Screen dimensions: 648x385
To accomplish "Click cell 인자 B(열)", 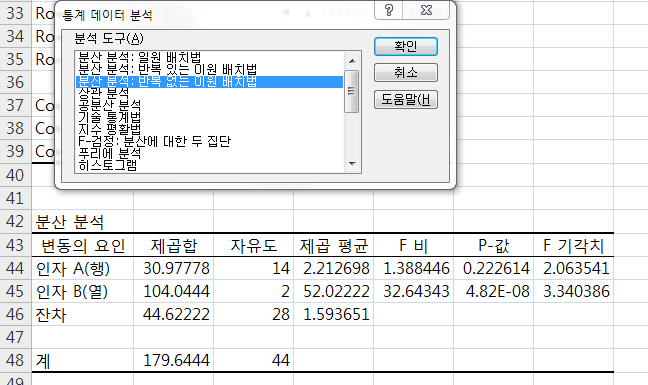I will pyautogui.click(x=83, y=292).
